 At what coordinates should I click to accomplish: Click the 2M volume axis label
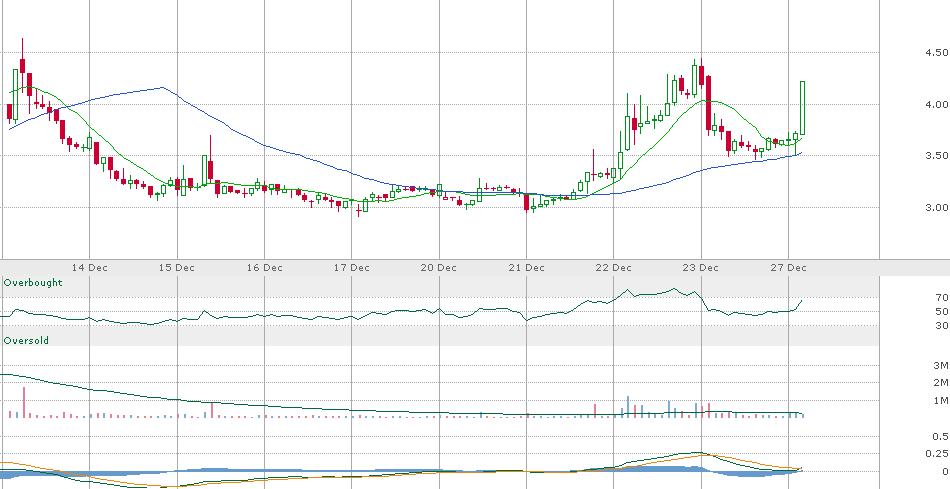(x=941, y=382)
